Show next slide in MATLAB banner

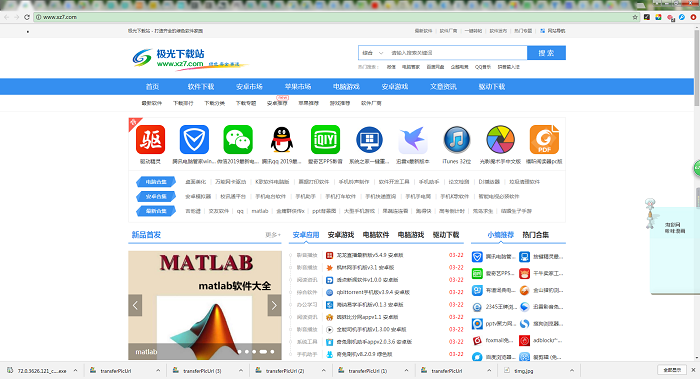(x=274, y=305)
